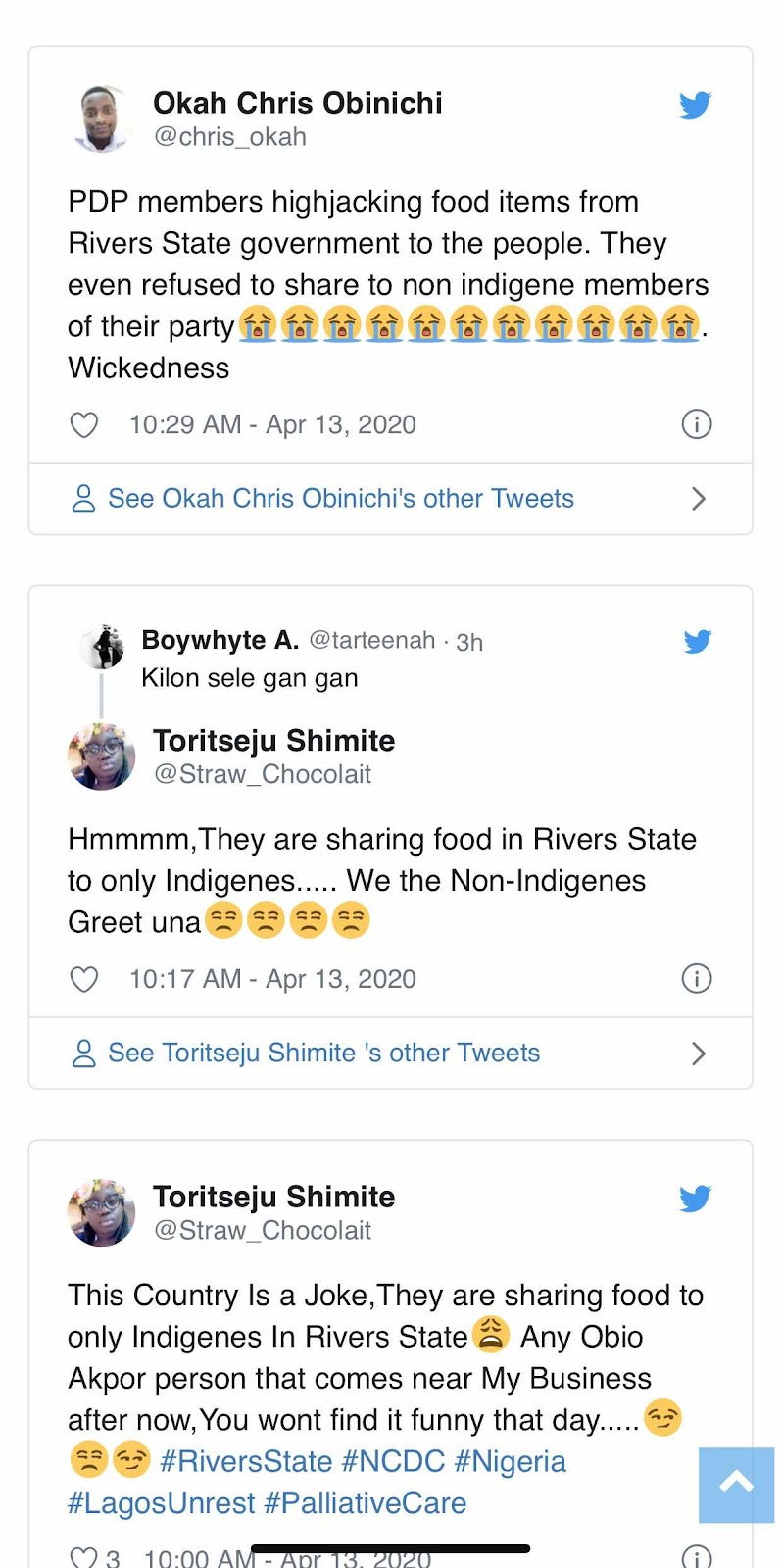Open Boywhyte A. avatar
The height and width of the screenshot is (1568, 782).
(103, 647)
